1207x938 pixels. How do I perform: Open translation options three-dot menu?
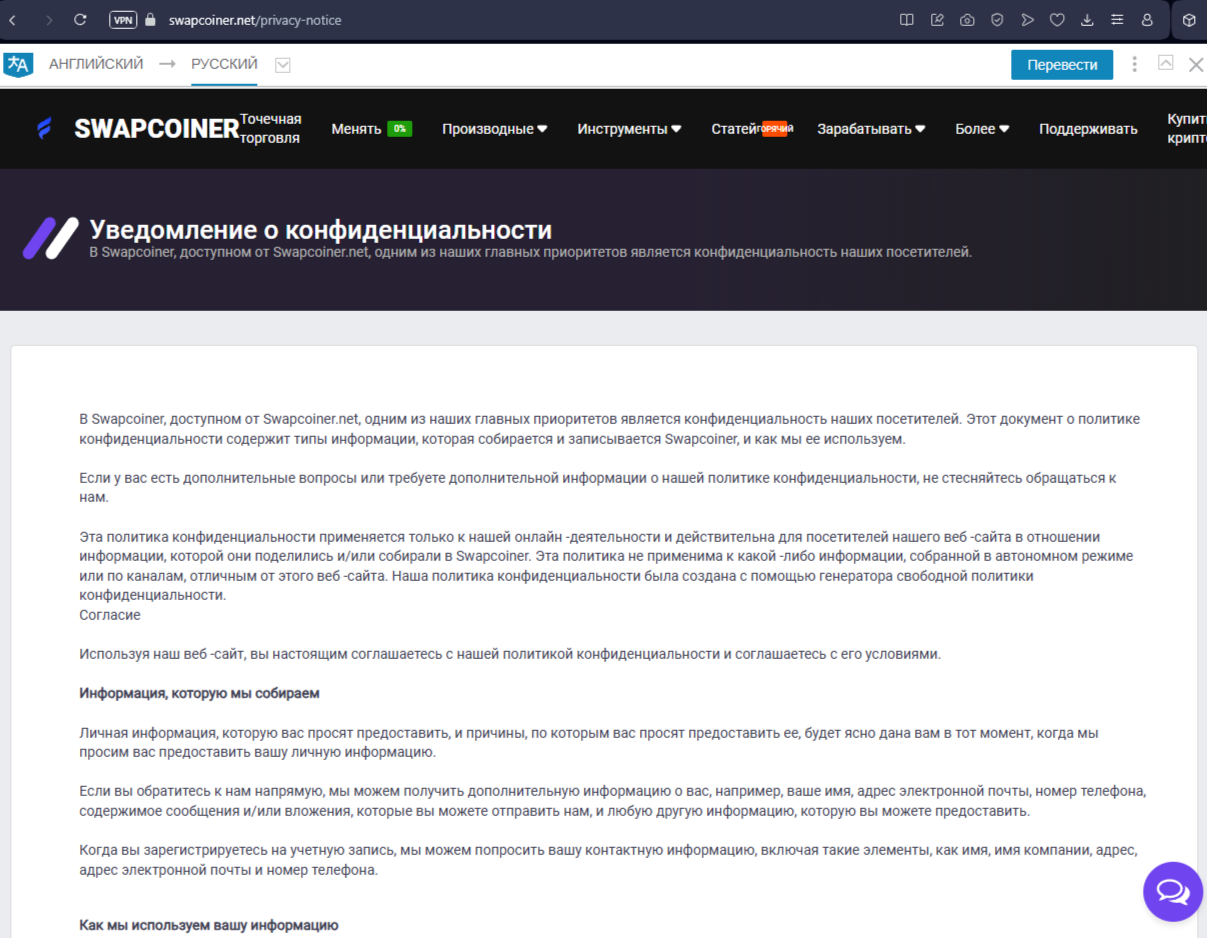point(1134,64)
